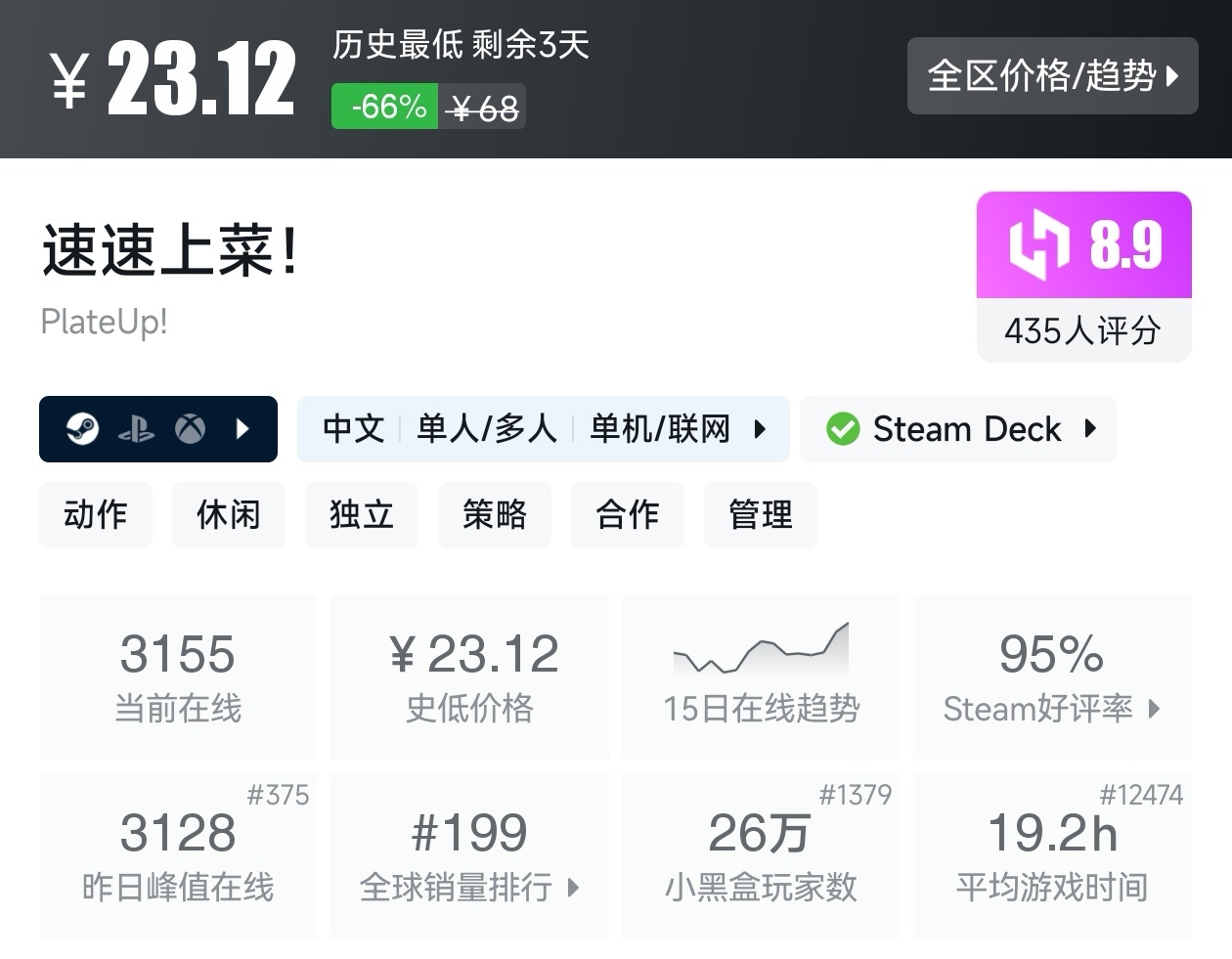The width and height of the screenshot is (1232, 959).
Task: Click the Xbox platform icon
Action: click(190, 428)
